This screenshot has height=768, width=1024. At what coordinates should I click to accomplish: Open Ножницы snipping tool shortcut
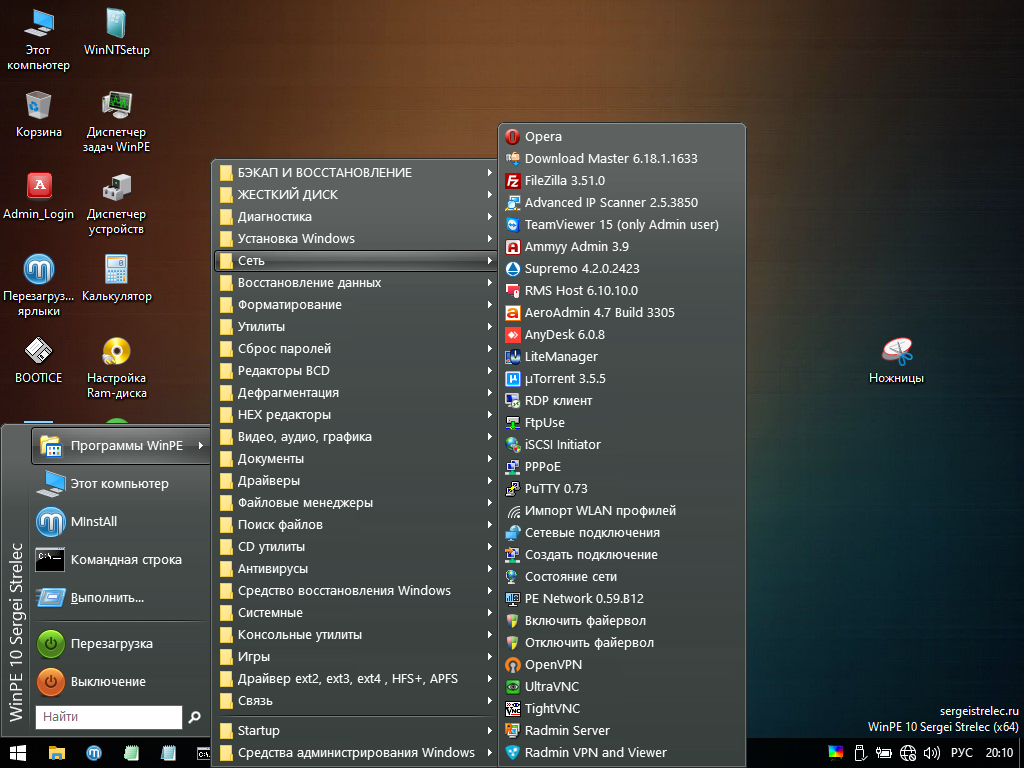(x=896, y=359)
